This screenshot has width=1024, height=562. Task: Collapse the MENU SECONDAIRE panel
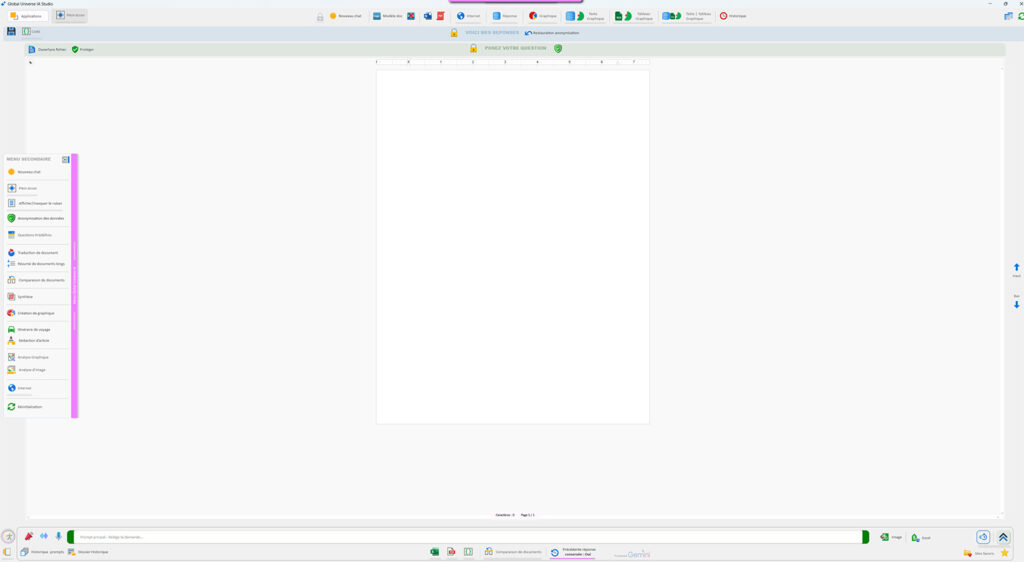point(65,159)
